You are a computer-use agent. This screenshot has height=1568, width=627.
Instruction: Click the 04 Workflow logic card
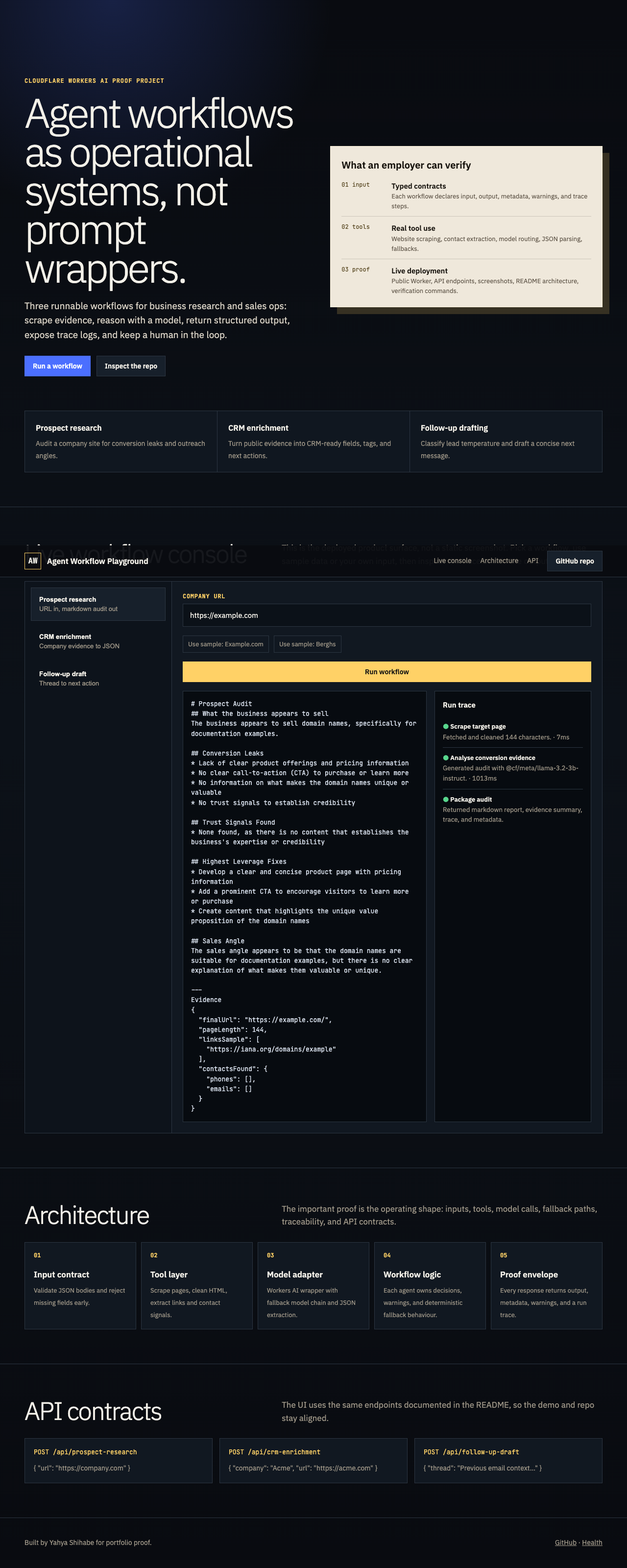[x=430, y=1285]
